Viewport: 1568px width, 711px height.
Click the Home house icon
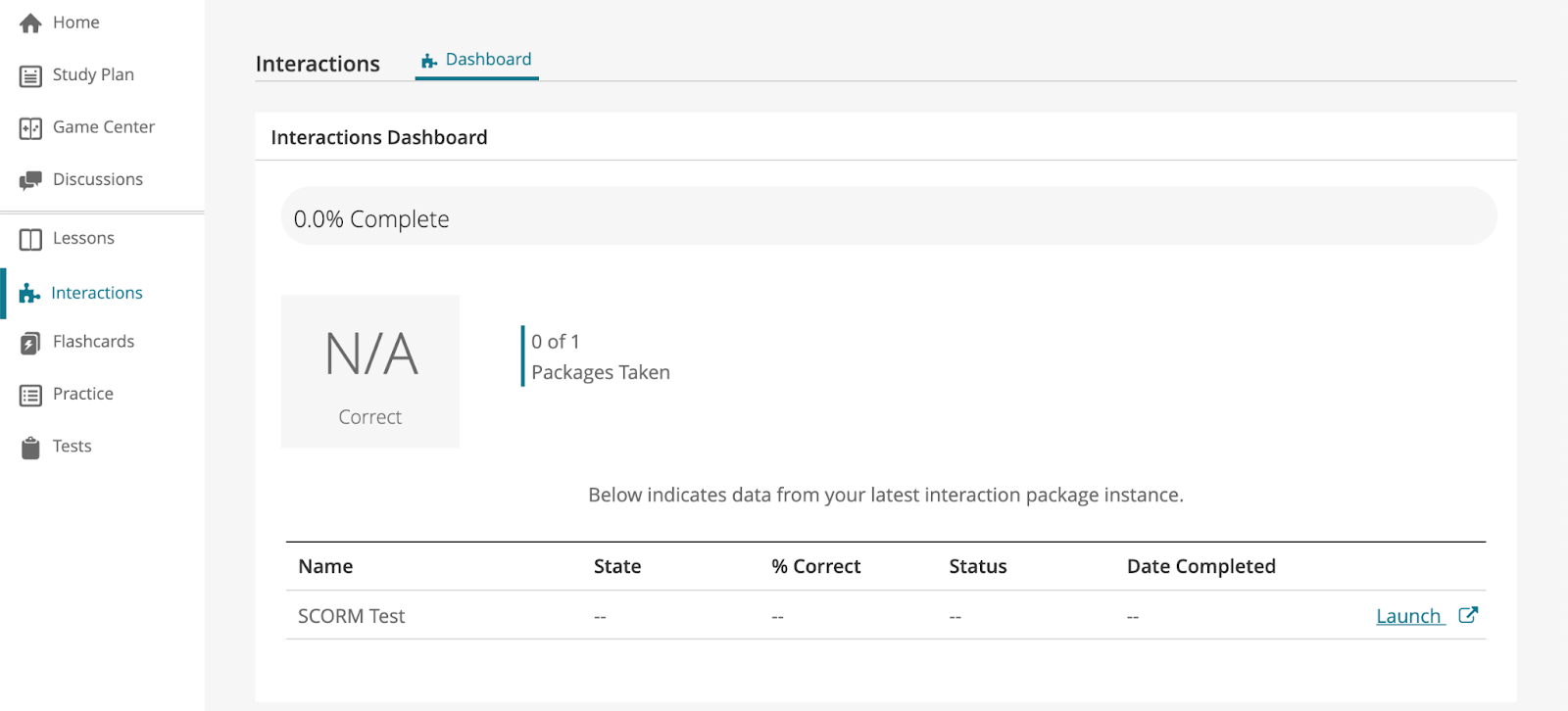click(x=30, y=24)
